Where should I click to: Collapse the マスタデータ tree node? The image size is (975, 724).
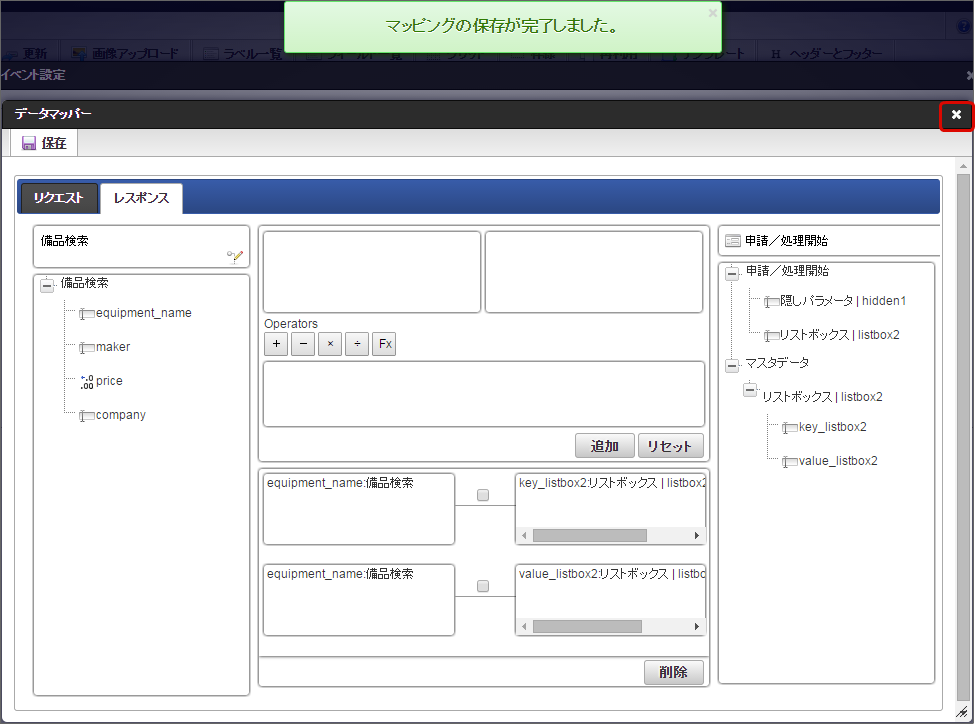pyautogui.click(x=732, y=366)
